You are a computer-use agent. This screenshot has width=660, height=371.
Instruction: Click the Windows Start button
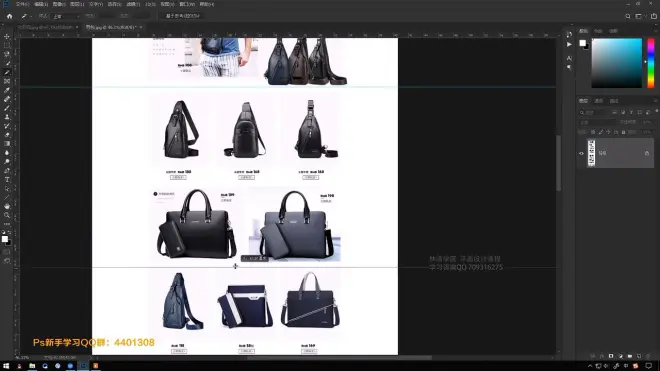6,366
